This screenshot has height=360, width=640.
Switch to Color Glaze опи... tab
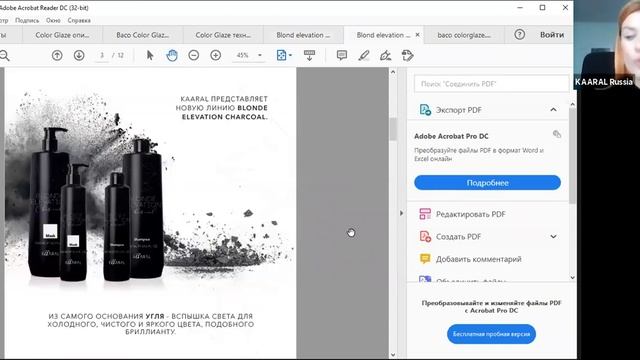click(x=62, y=35)
